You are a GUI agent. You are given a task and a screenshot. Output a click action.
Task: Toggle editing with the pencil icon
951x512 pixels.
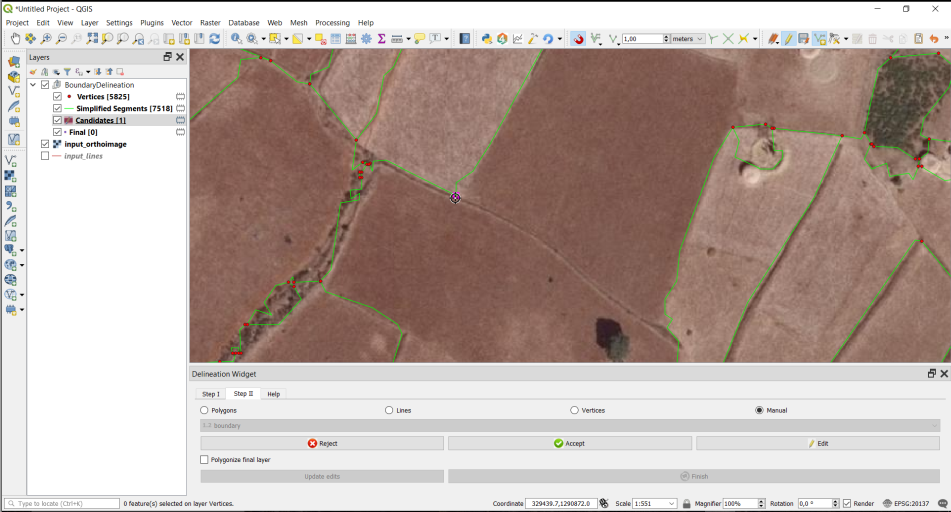point(788,39)
